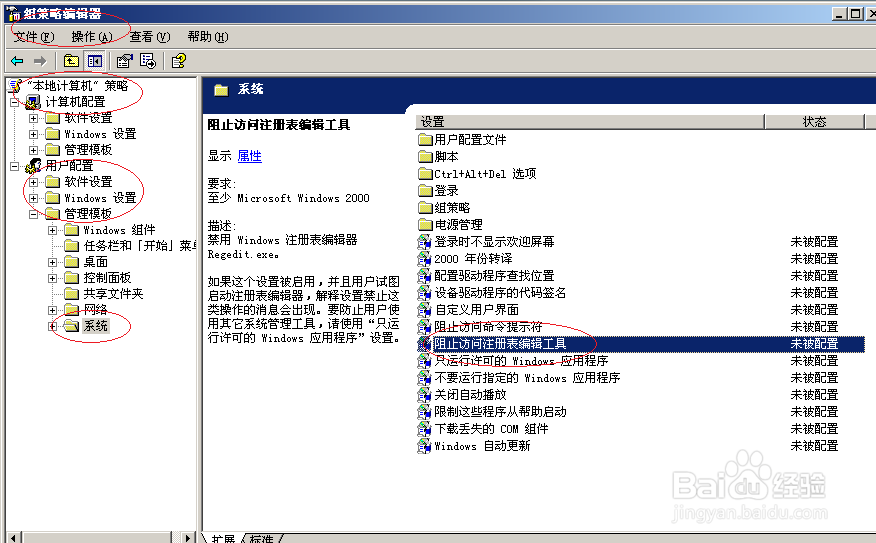
Task: Open the 查看(V) menu
Action: coord(150,37)
